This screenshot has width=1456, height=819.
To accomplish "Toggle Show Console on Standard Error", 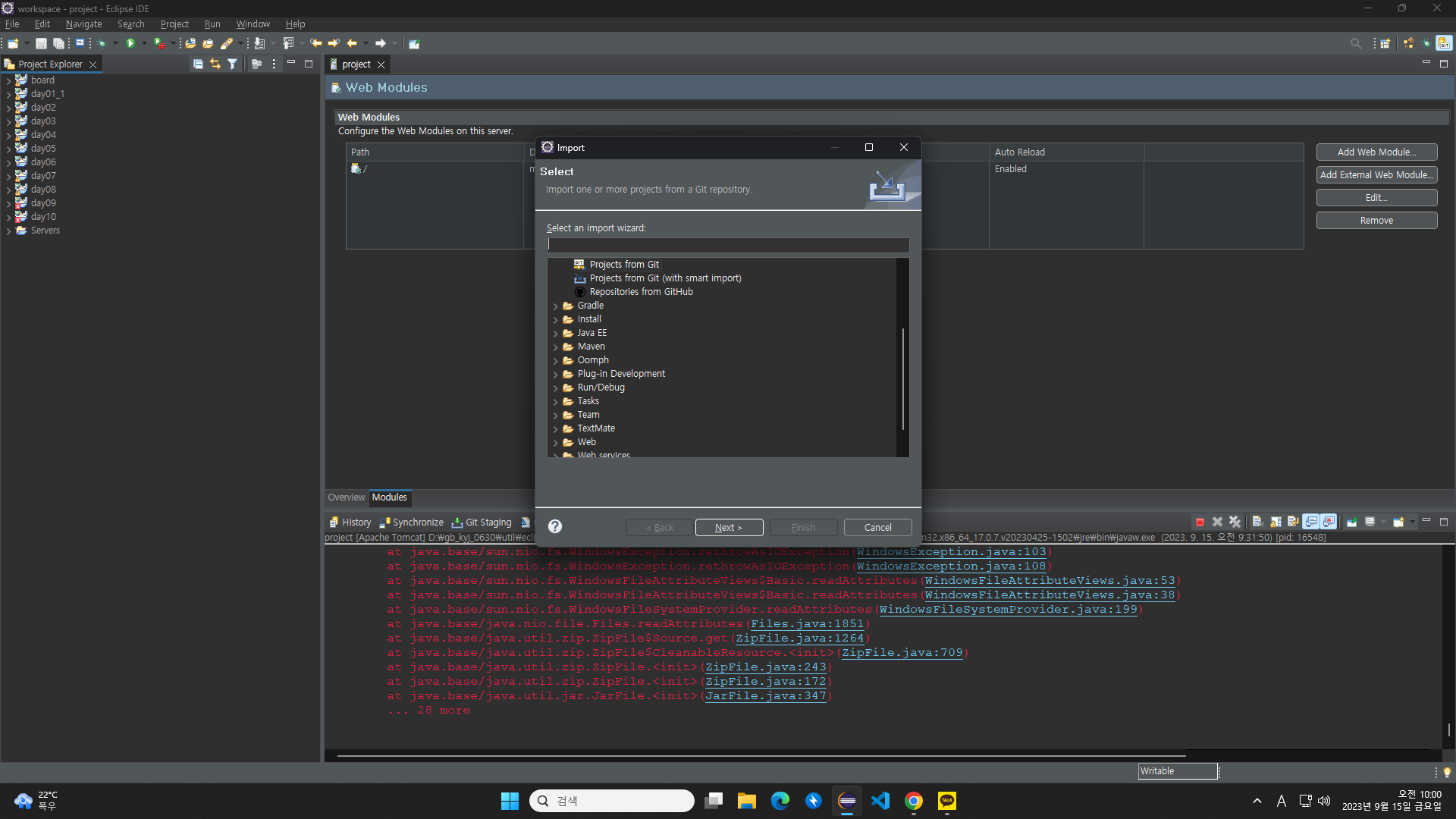I will point(1329,522).
